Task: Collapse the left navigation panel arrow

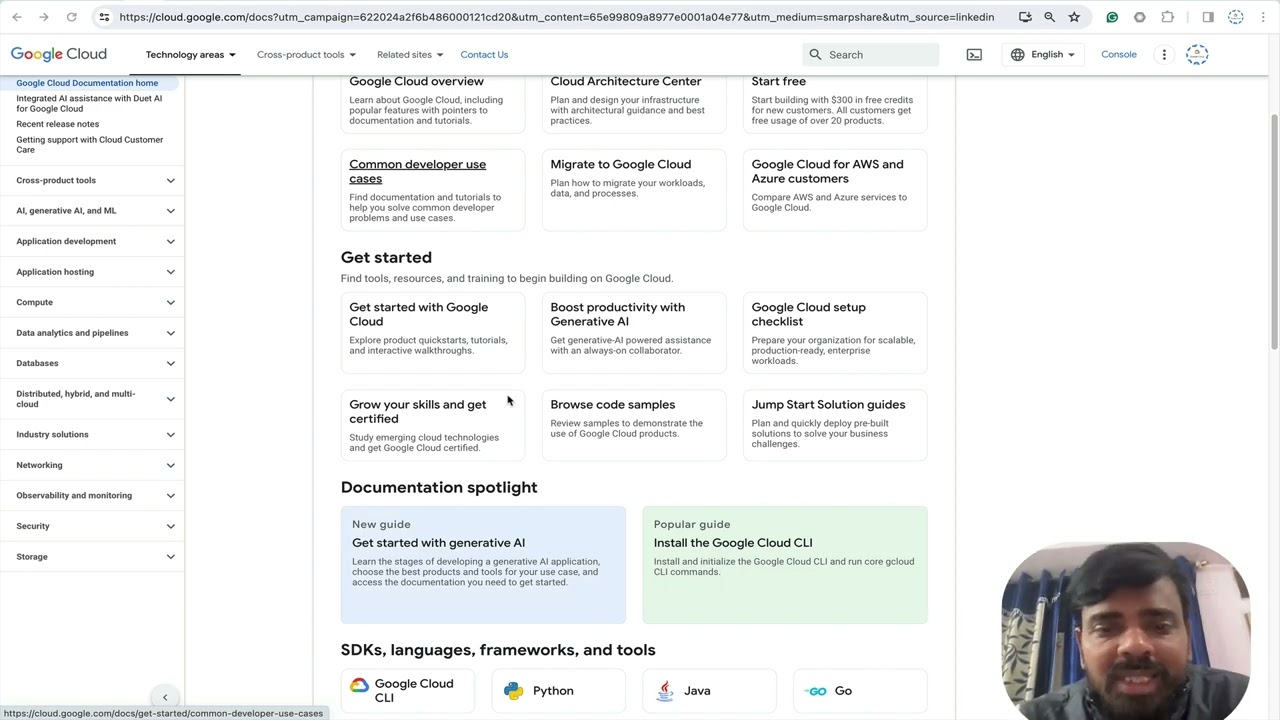Action: click(165, 697)
